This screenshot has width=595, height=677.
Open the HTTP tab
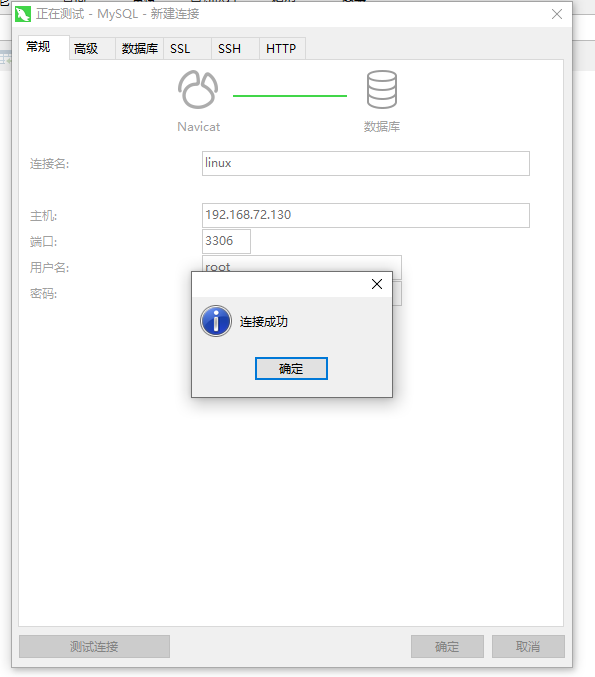click(282, 48)
